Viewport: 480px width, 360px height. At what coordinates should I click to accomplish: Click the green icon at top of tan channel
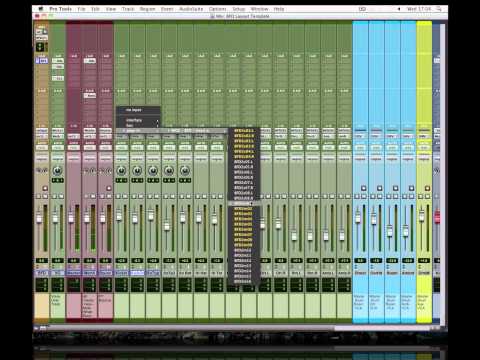(x=41, y=47)
